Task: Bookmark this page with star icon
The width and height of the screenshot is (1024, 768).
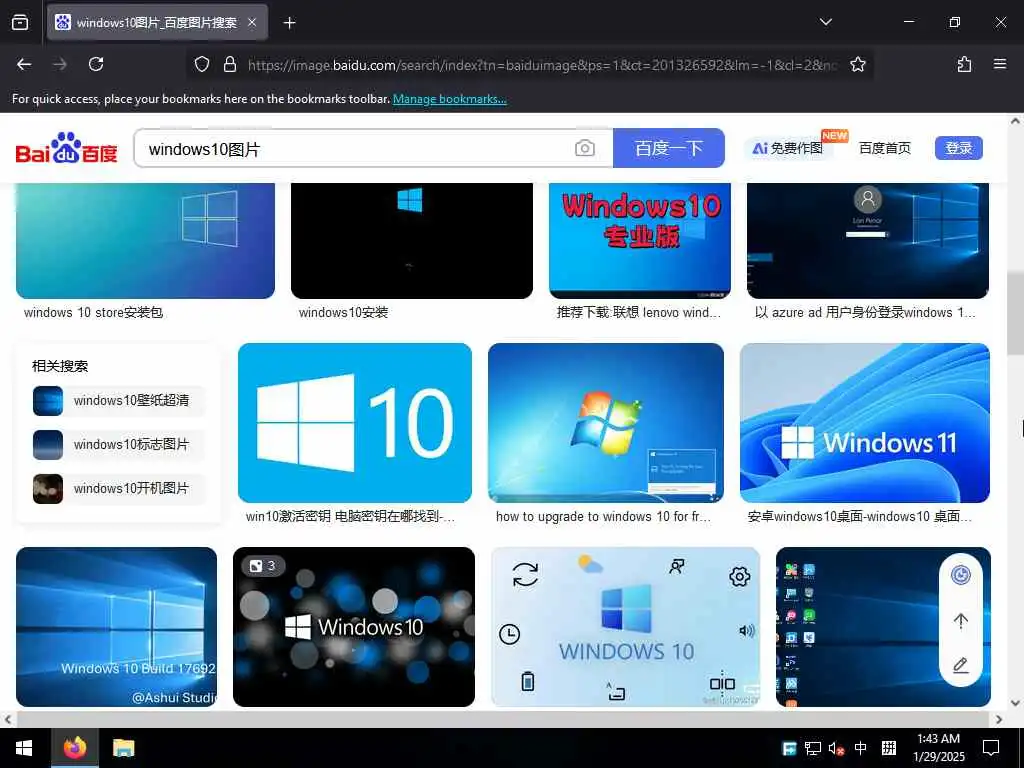Action: tap(857, 64)
